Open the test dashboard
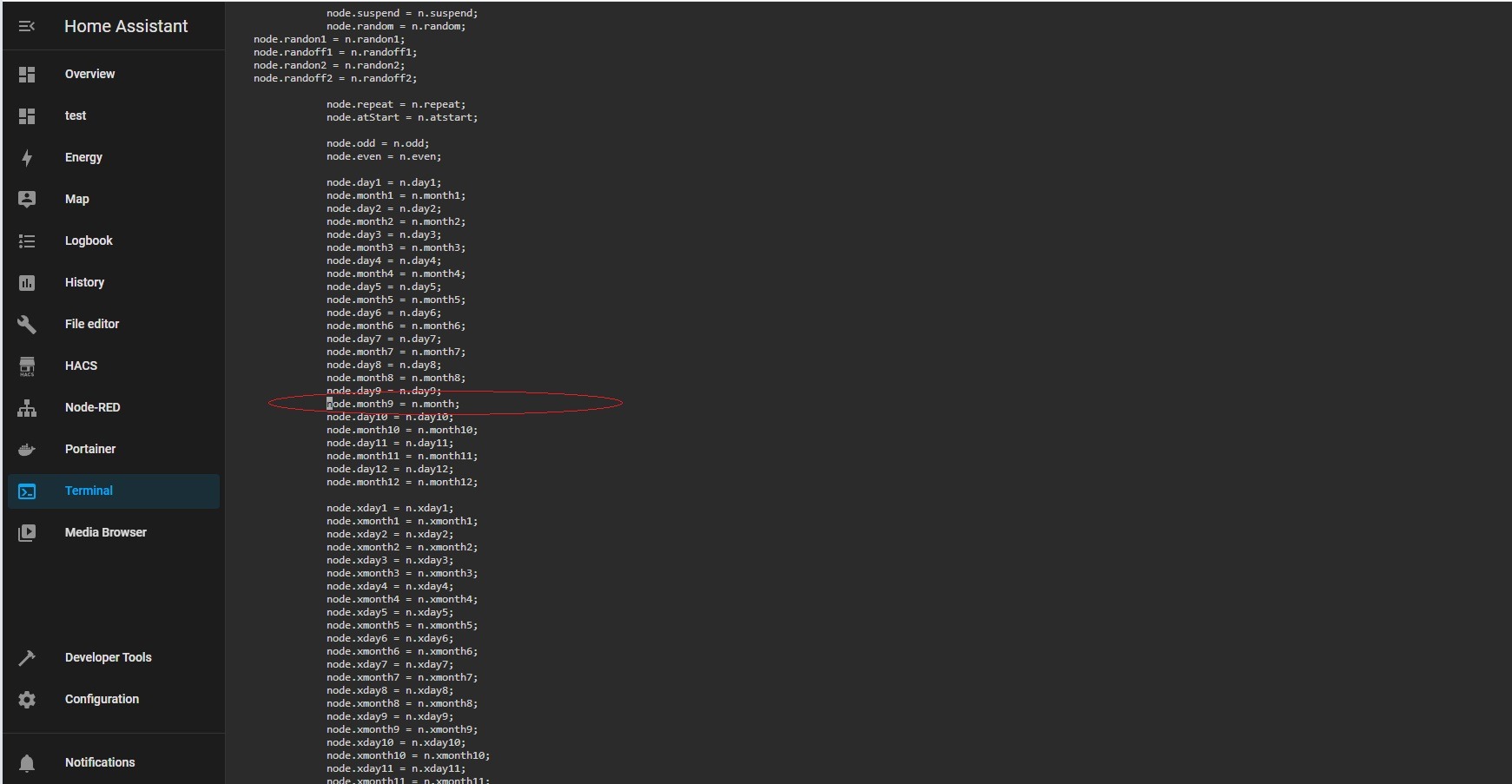Viewport: 1512px width, 784px height. point(76,115)
